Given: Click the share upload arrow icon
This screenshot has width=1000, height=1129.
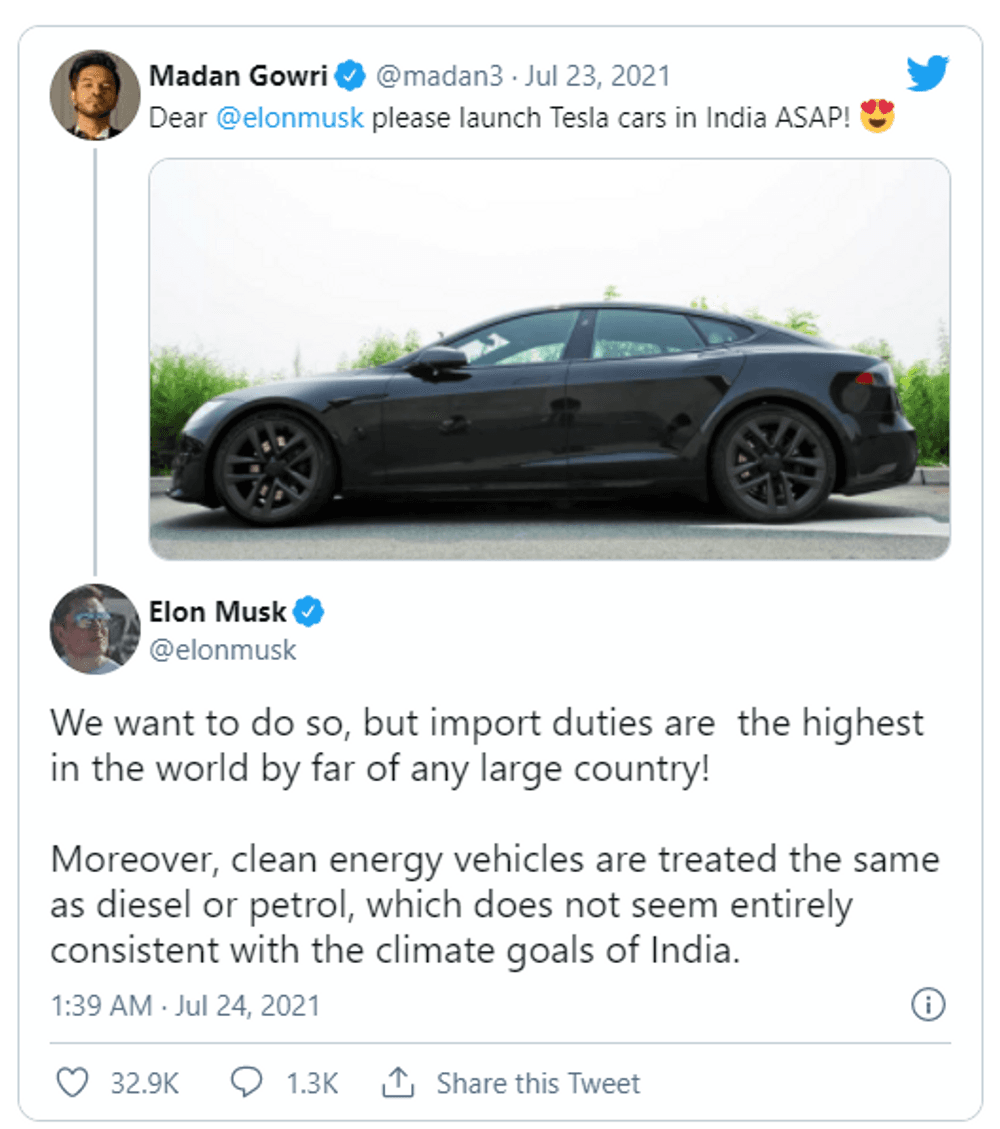Looking at the screenshot, I should [x=398, y=1082].
